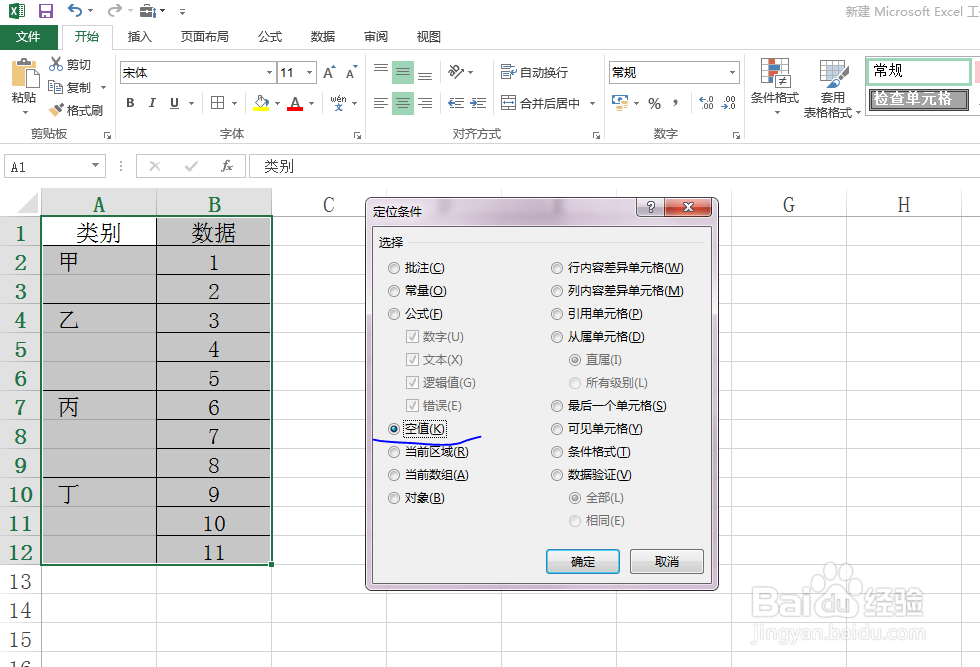Click inside the formula bar
This screenshot has width=980, height=667.
point(400,166)
